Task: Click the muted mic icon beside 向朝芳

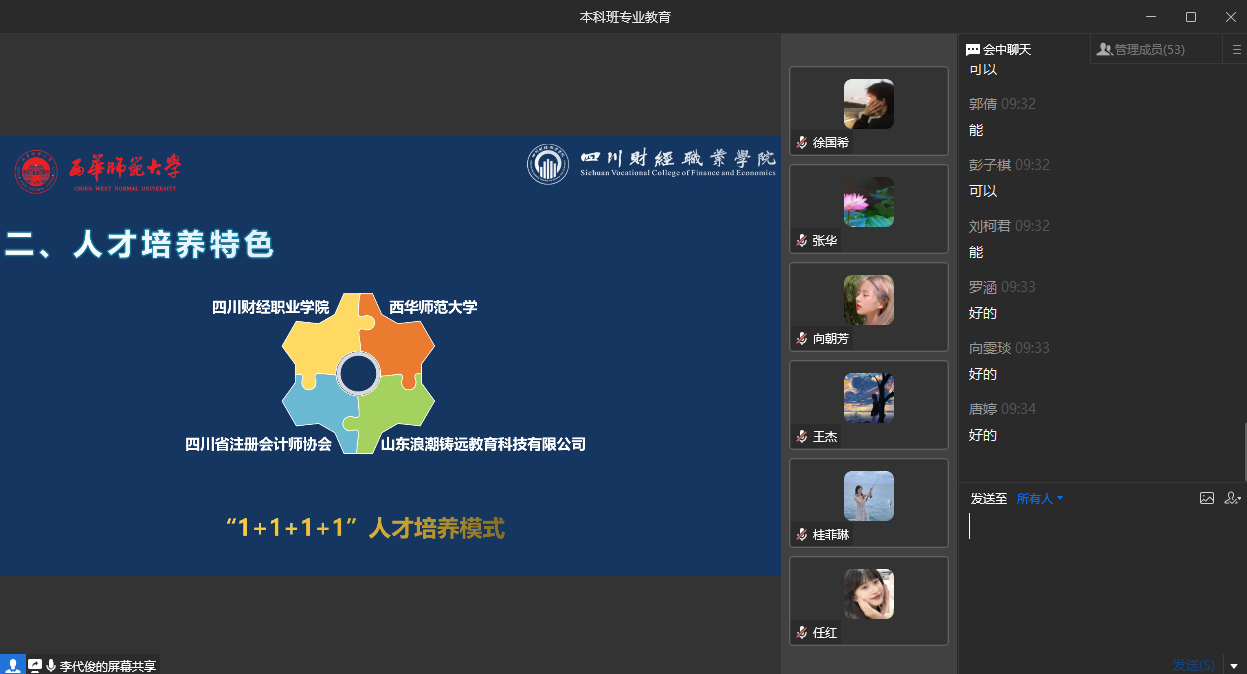Action: click(802, 339)
